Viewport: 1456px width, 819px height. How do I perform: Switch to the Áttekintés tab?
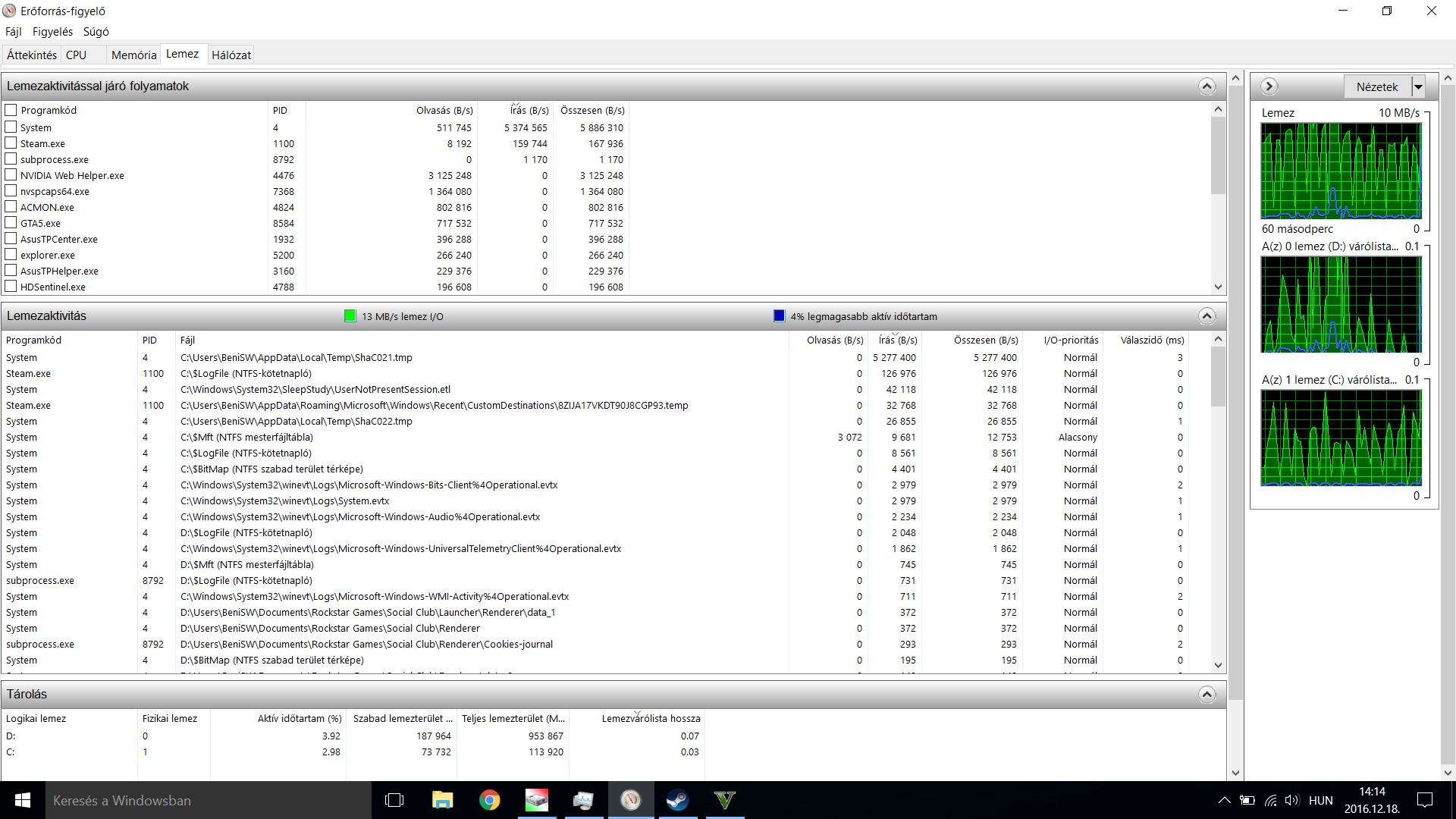click(x=32, y=55)
